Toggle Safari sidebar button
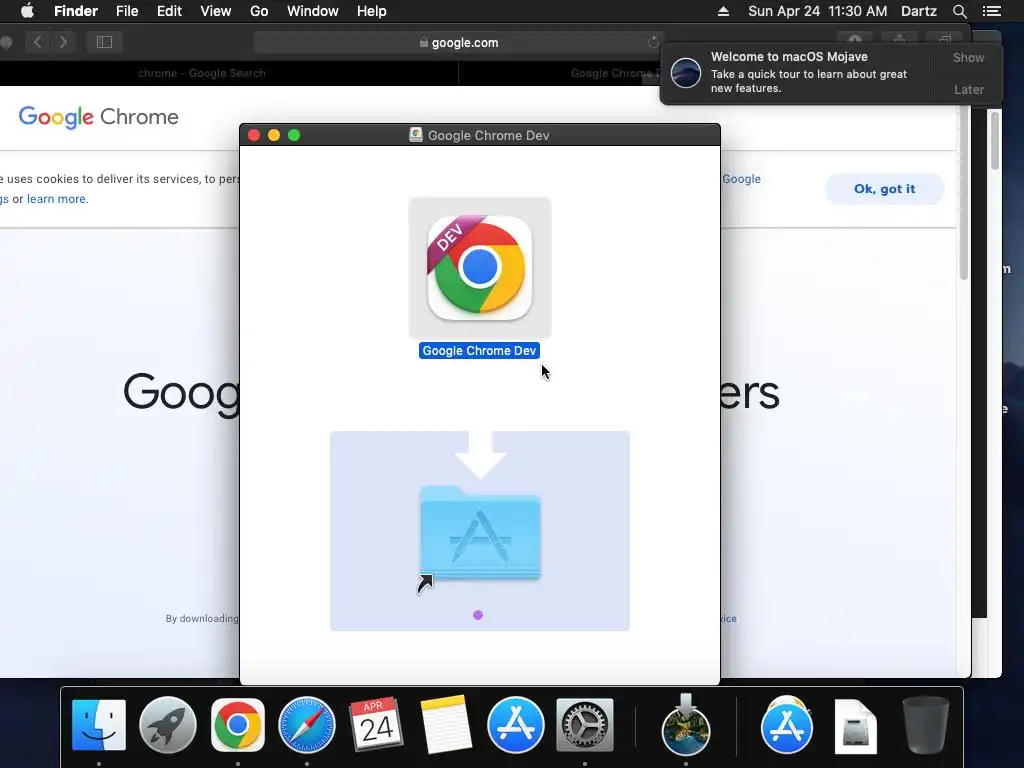1024x768 pixels. 104,42
